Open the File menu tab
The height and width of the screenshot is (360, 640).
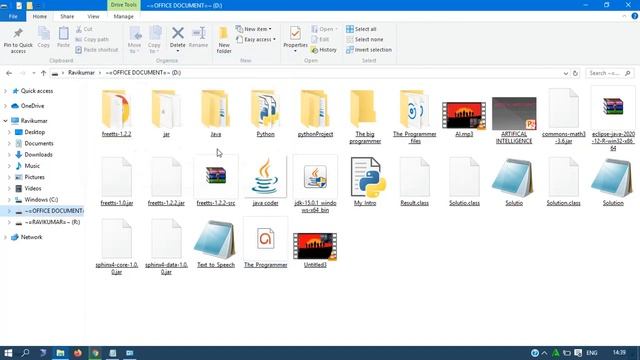(13, 16)
